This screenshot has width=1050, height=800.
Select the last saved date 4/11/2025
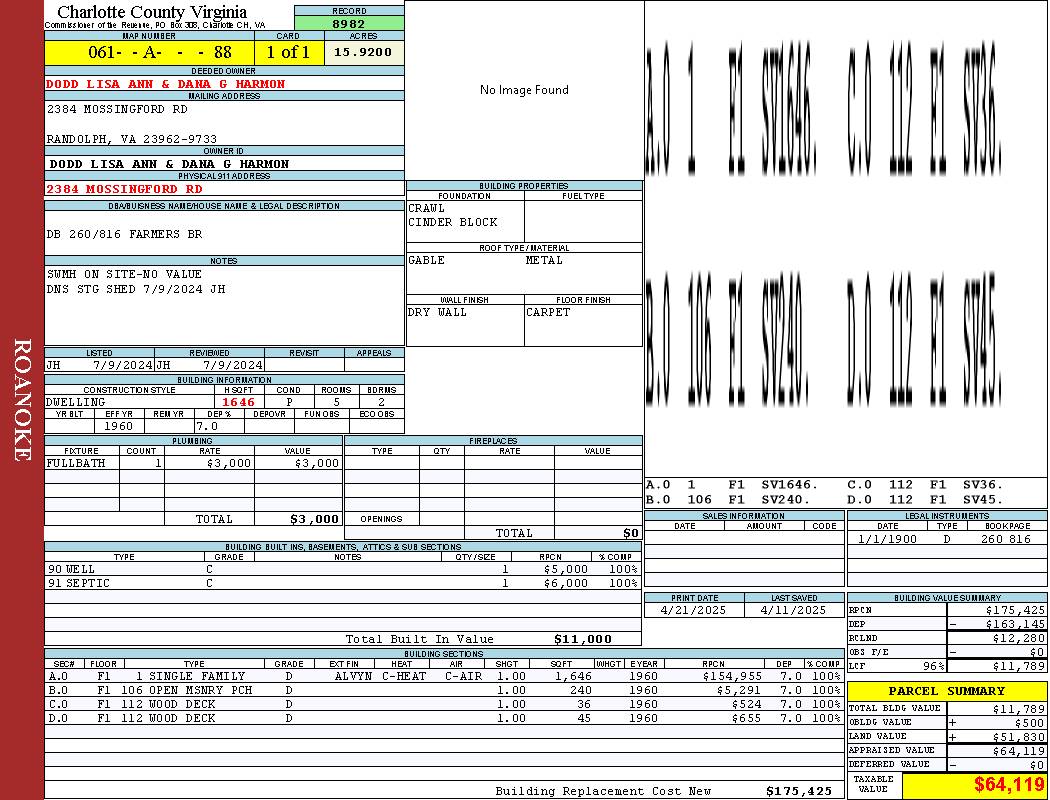point(794,611)
